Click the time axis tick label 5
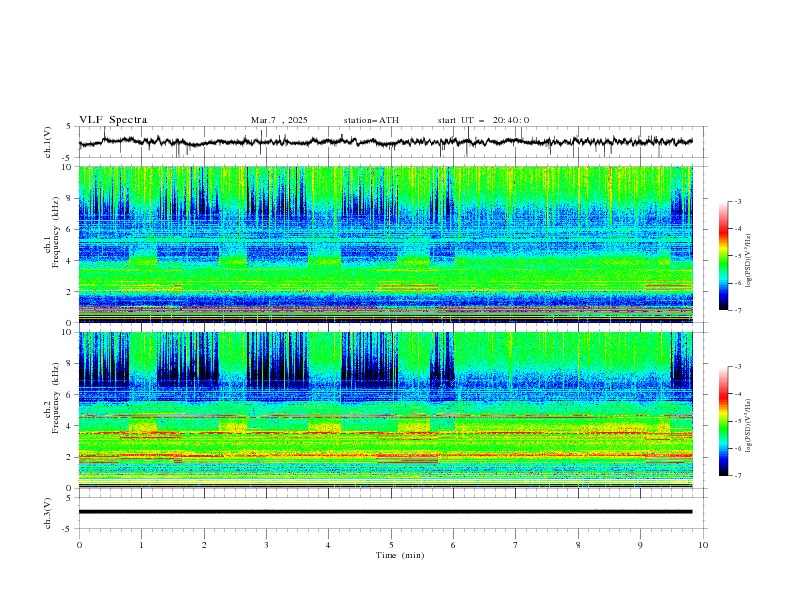Screen dimensions: 792x612 click(391, 545)
